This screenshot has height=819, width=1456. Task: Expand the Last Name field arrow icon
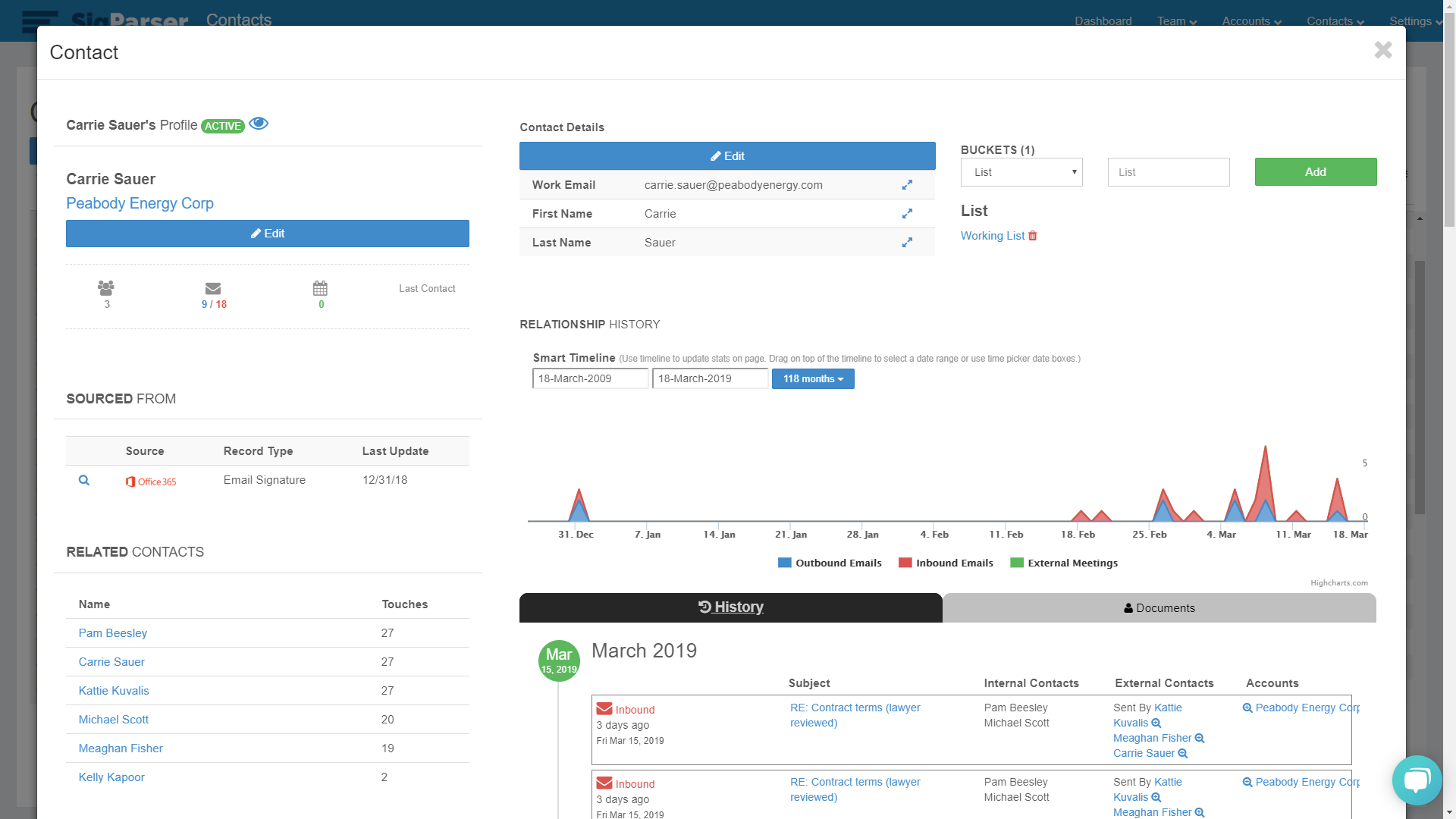[x=907, y=243]
